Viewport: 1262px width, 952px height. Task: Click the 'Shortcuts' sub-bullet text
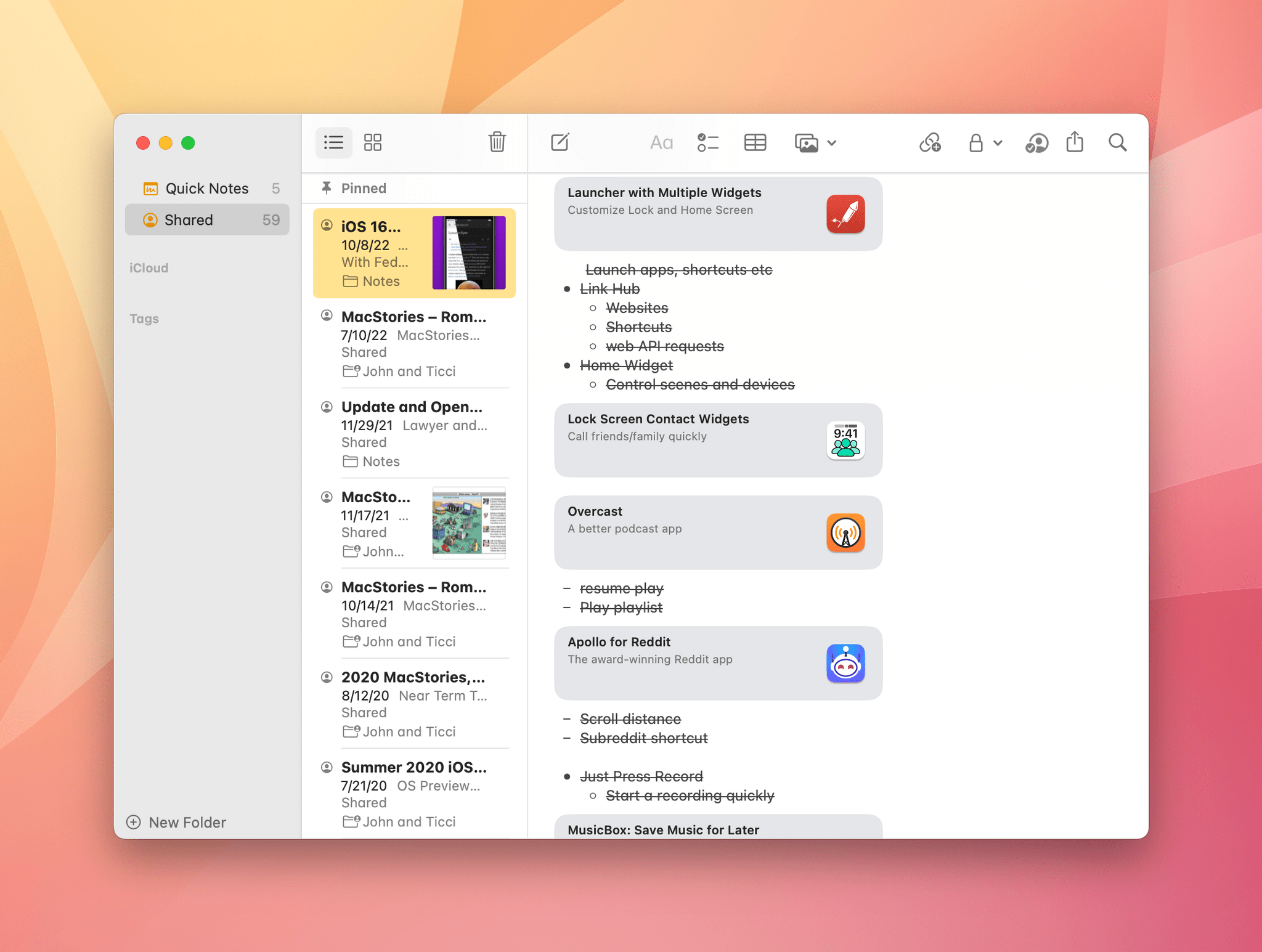click(638, 327)
